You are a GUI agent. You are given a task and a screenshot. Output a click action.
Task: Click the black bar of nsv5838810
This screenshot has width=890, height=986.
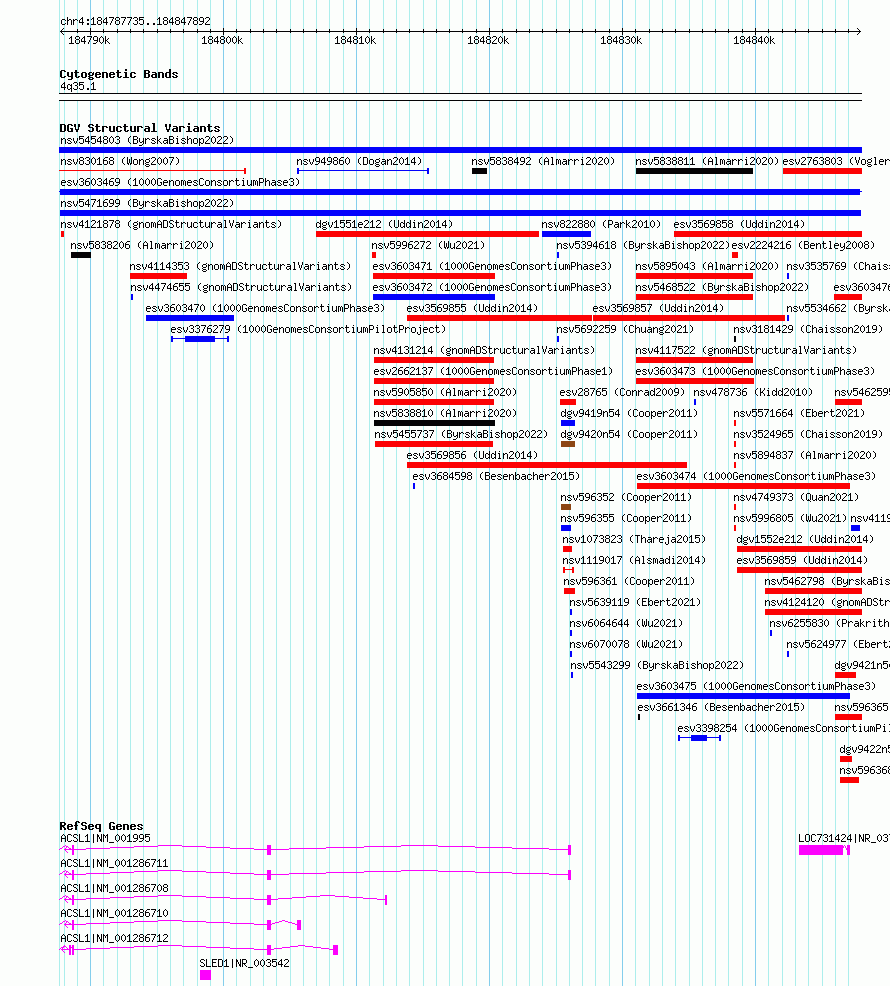[434, 423]
